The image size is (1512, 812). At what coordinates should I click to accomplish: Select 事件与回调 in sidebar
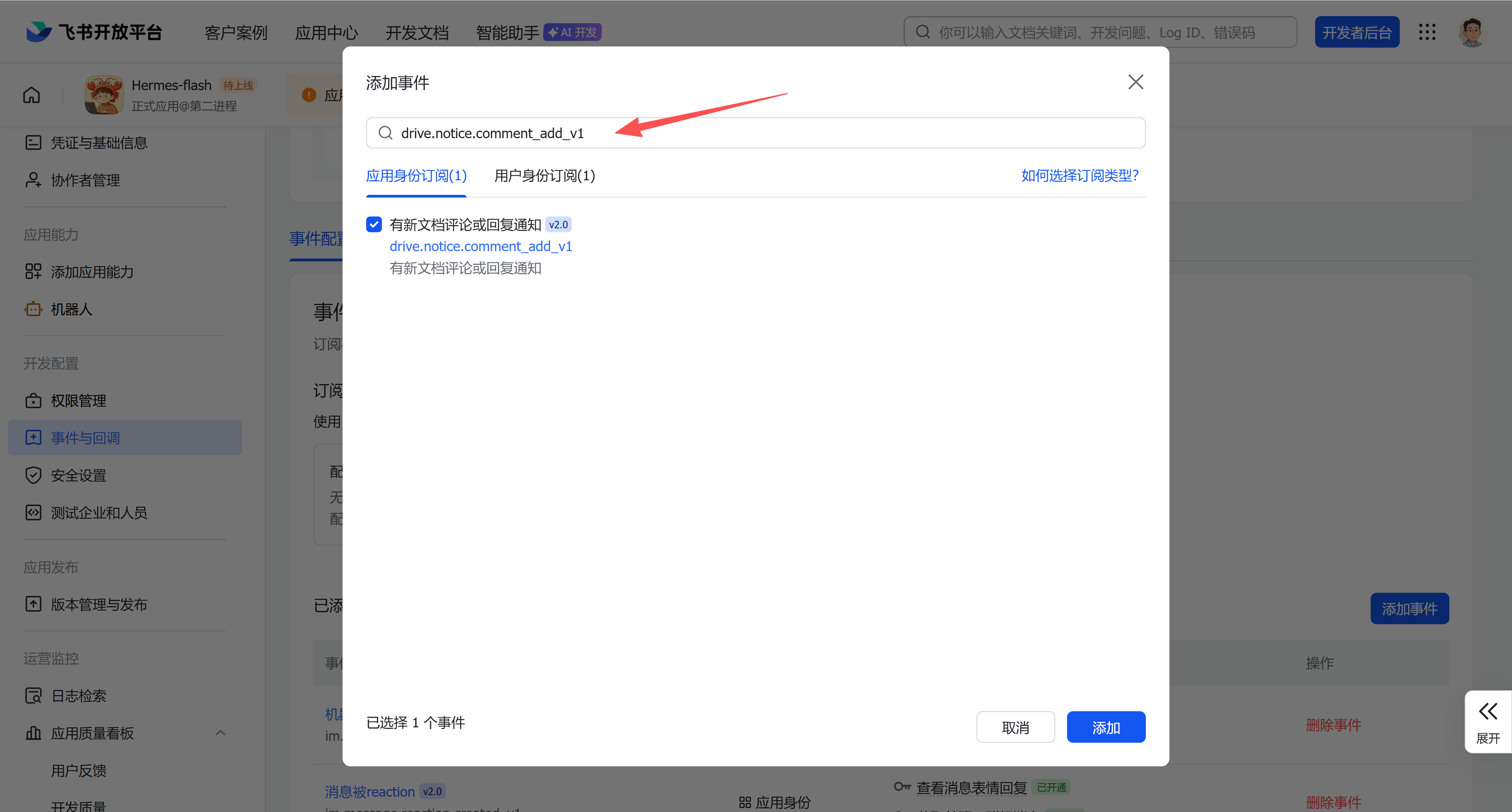(124, 438)
